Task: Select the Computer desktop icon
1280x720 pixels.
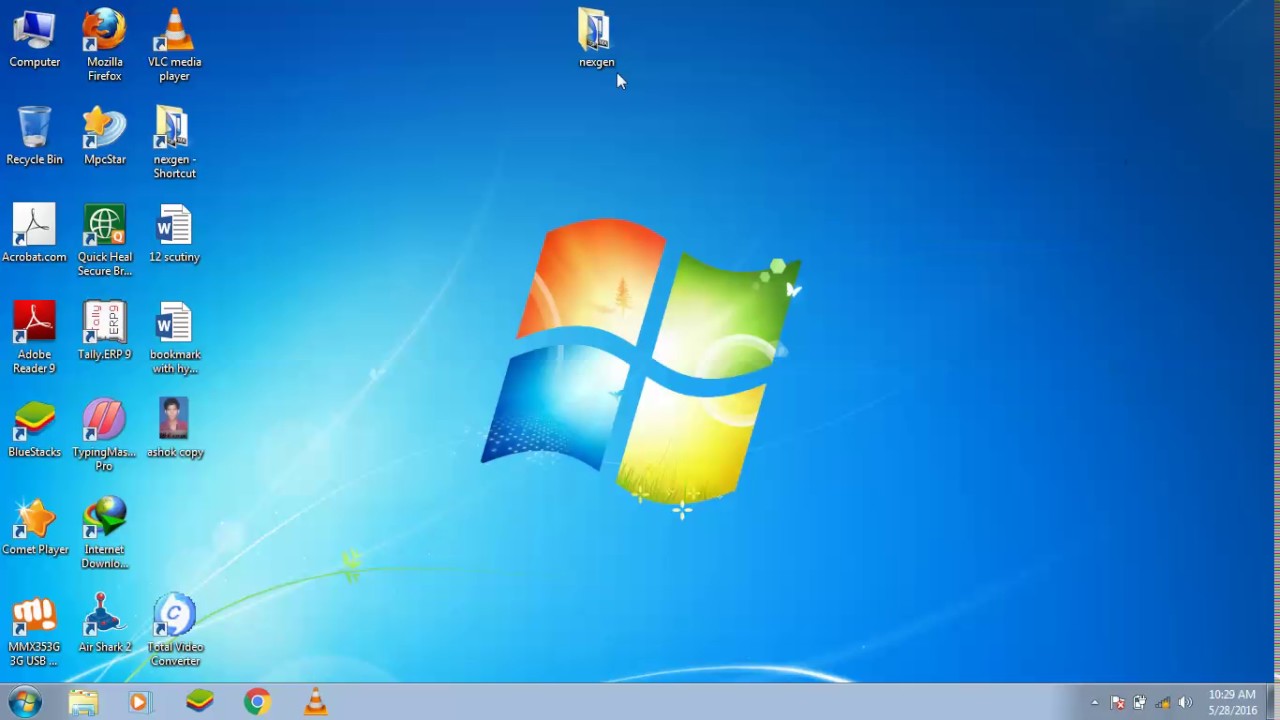Action: pyautogui.click(x=35, y=38)
